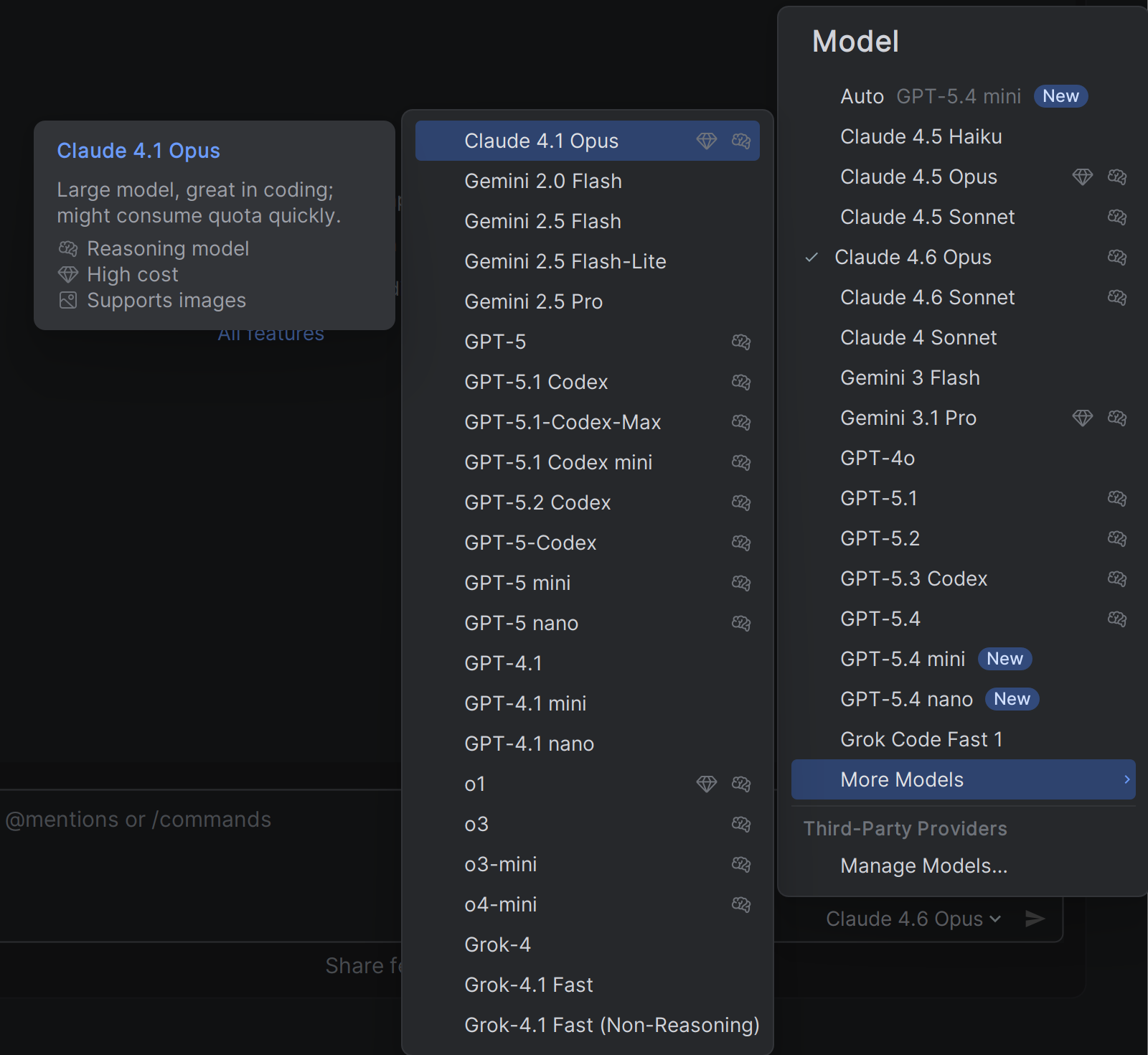1148x1055 pixels.
Task: Click New badge beside Auto GPT-5.4 mini
Action: coord(1060,96)
